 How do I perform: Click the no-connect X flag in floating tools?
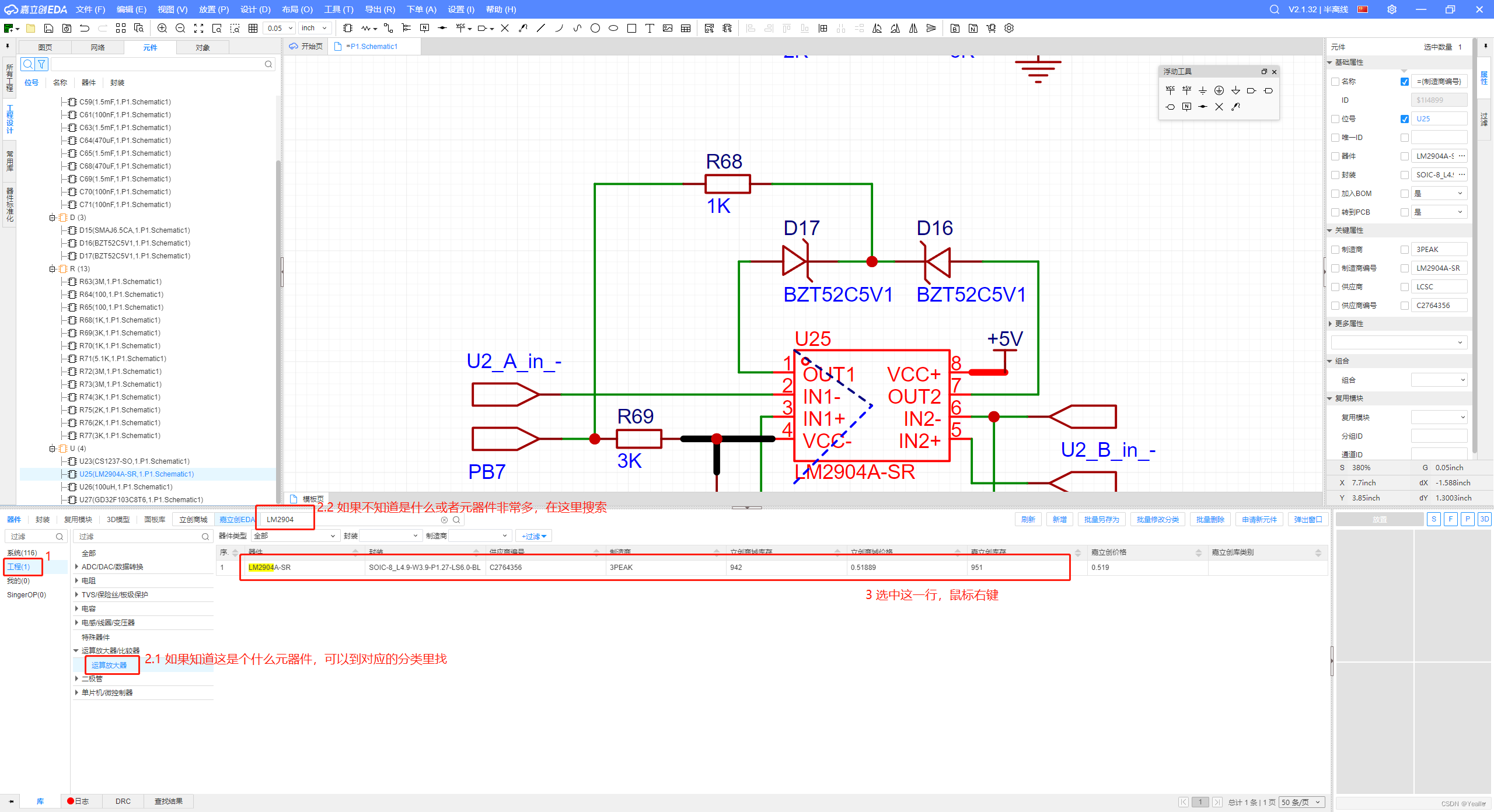tap(1219, 107)
